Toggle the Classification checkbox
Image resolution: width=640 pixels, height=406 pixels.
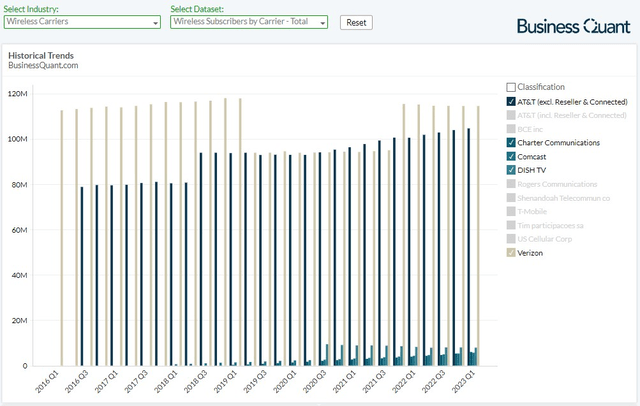pos(511,87)
